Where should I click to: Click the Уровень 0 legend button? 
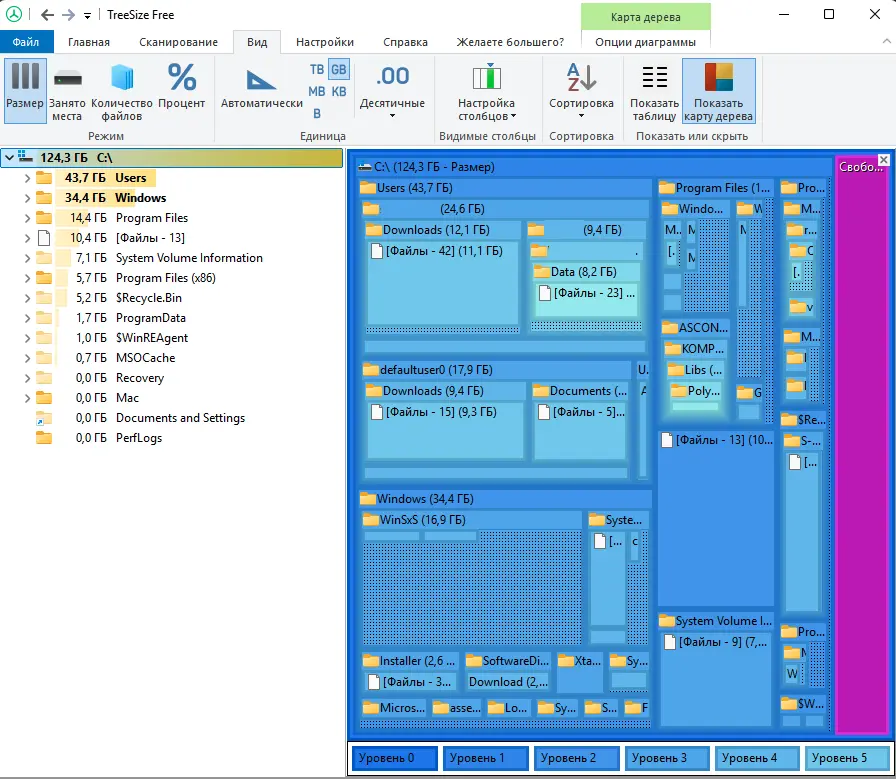click(x=394, y=758)
